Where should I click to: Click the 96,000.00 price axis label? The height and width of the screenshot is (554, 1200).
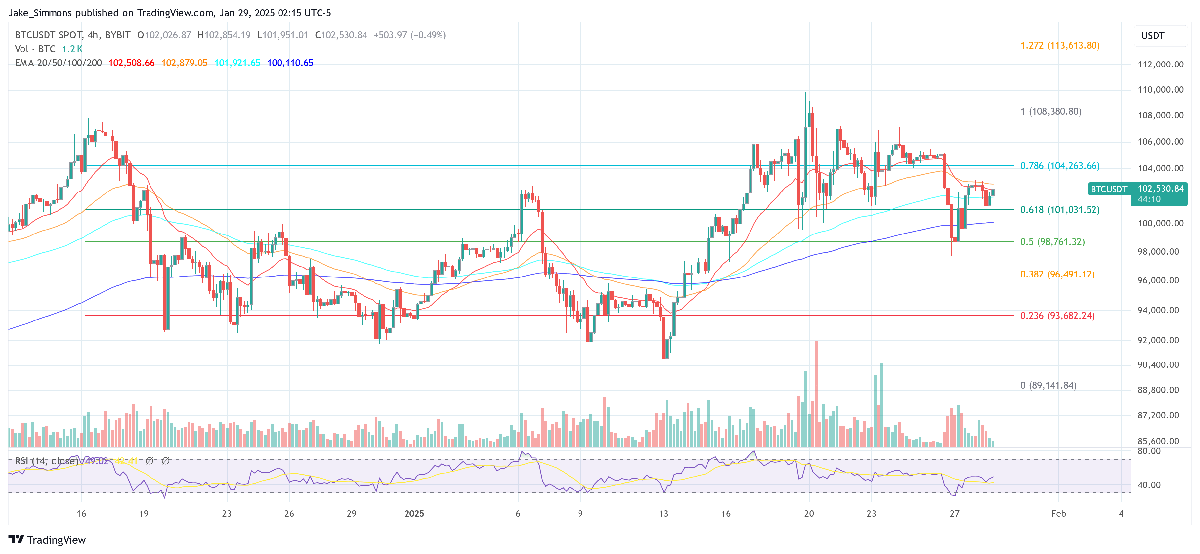tap(1160, 281)
